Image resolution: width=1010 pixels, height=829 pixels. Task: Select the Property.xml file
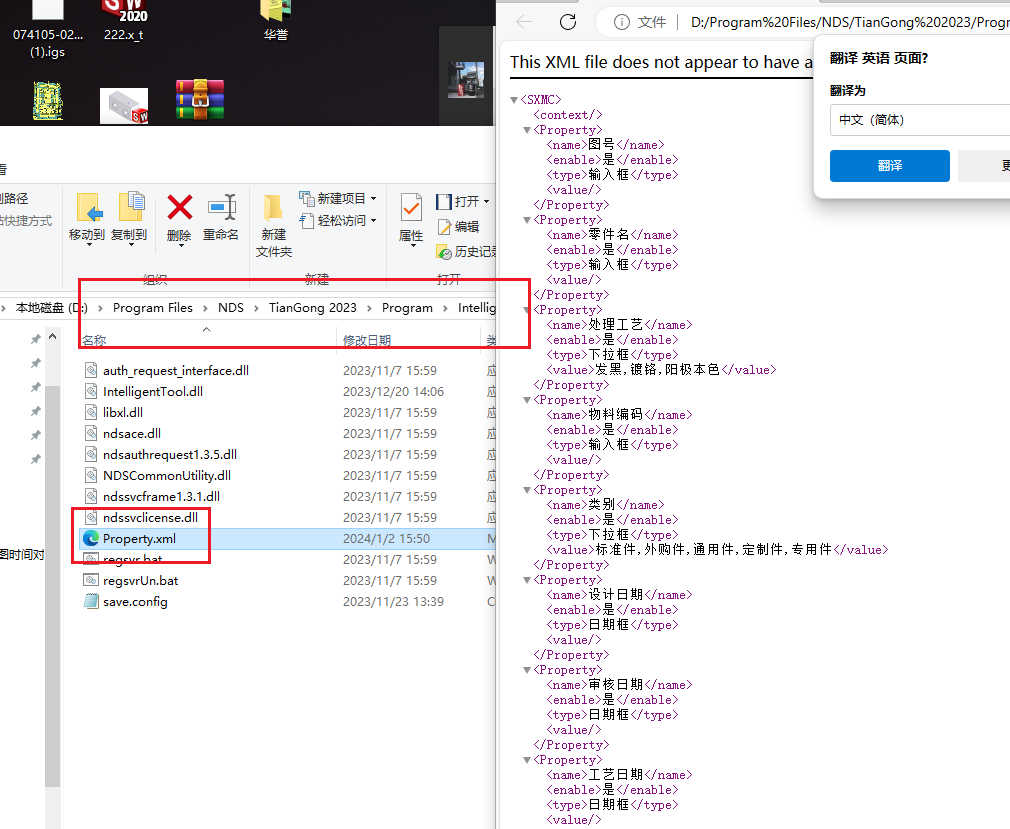click(139, 539)
